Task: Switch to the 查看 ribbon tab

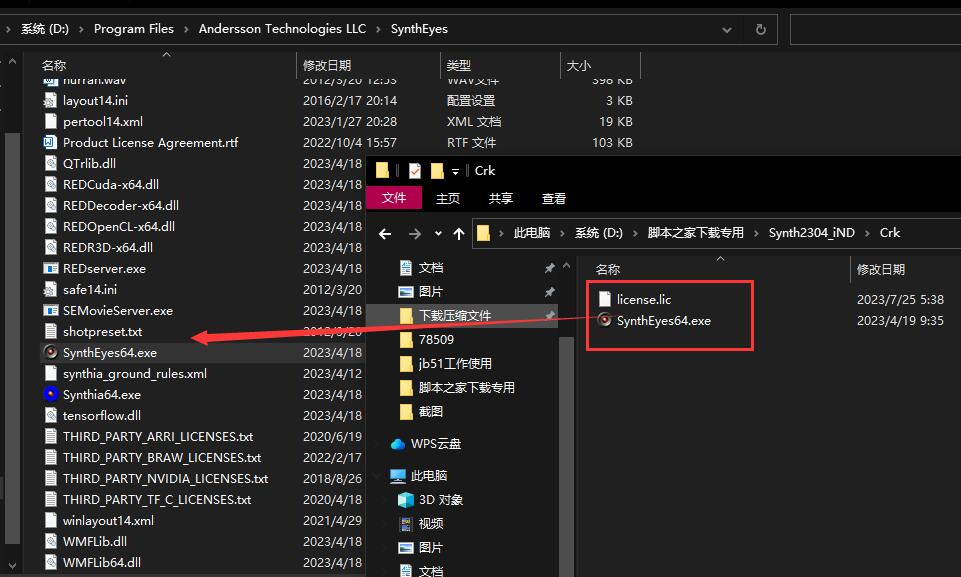Action: [554, 198]
